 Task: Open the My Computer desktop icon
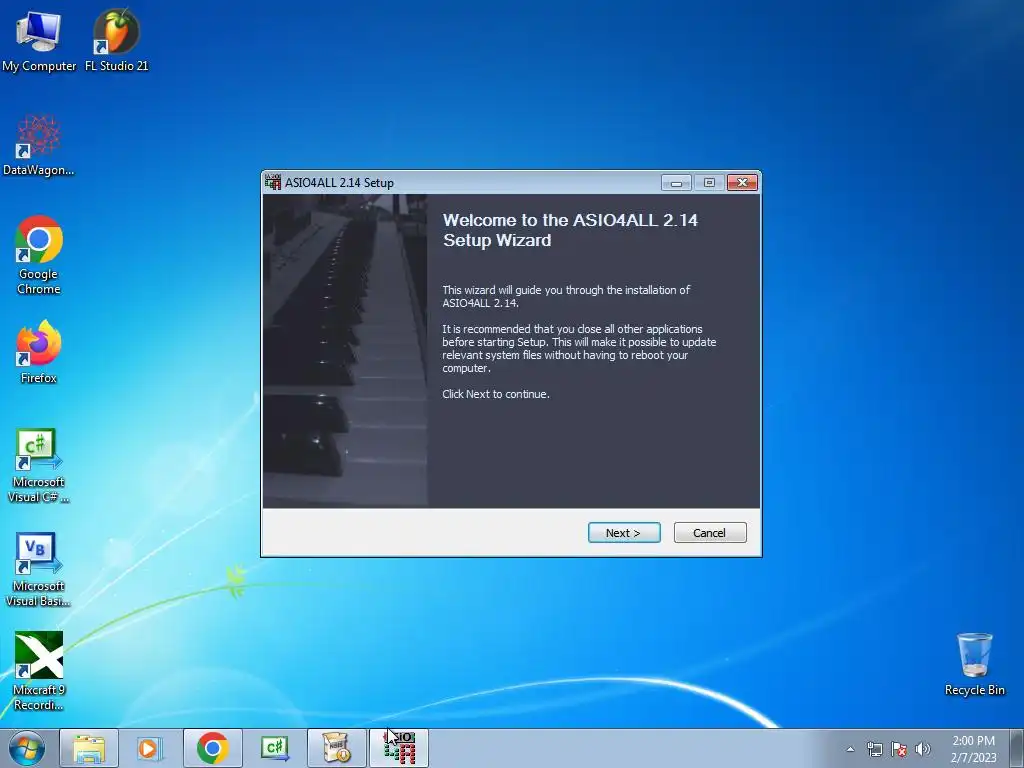39,41
